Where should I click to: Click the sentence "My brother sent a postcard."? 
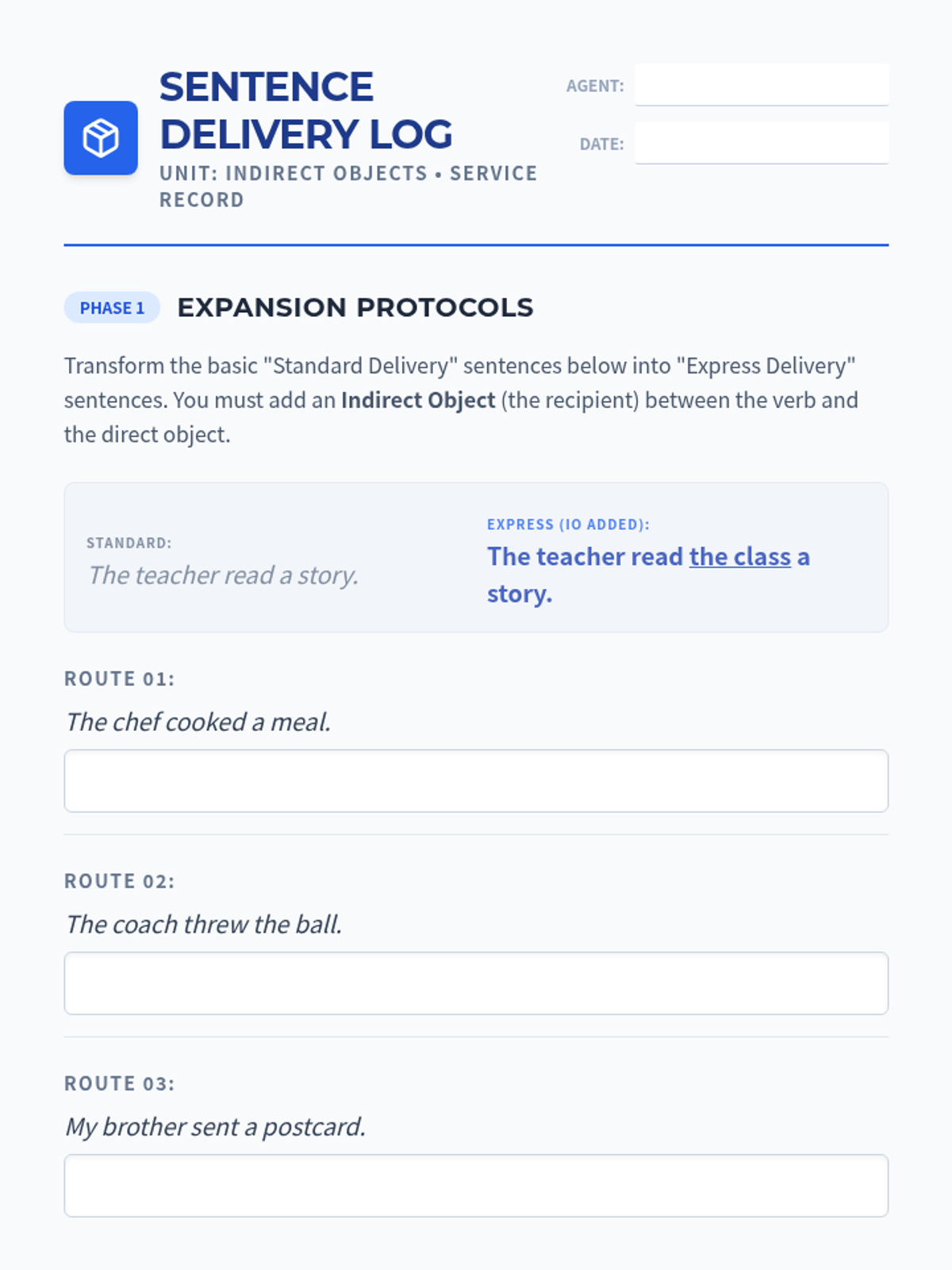(x=215, y=1126)
